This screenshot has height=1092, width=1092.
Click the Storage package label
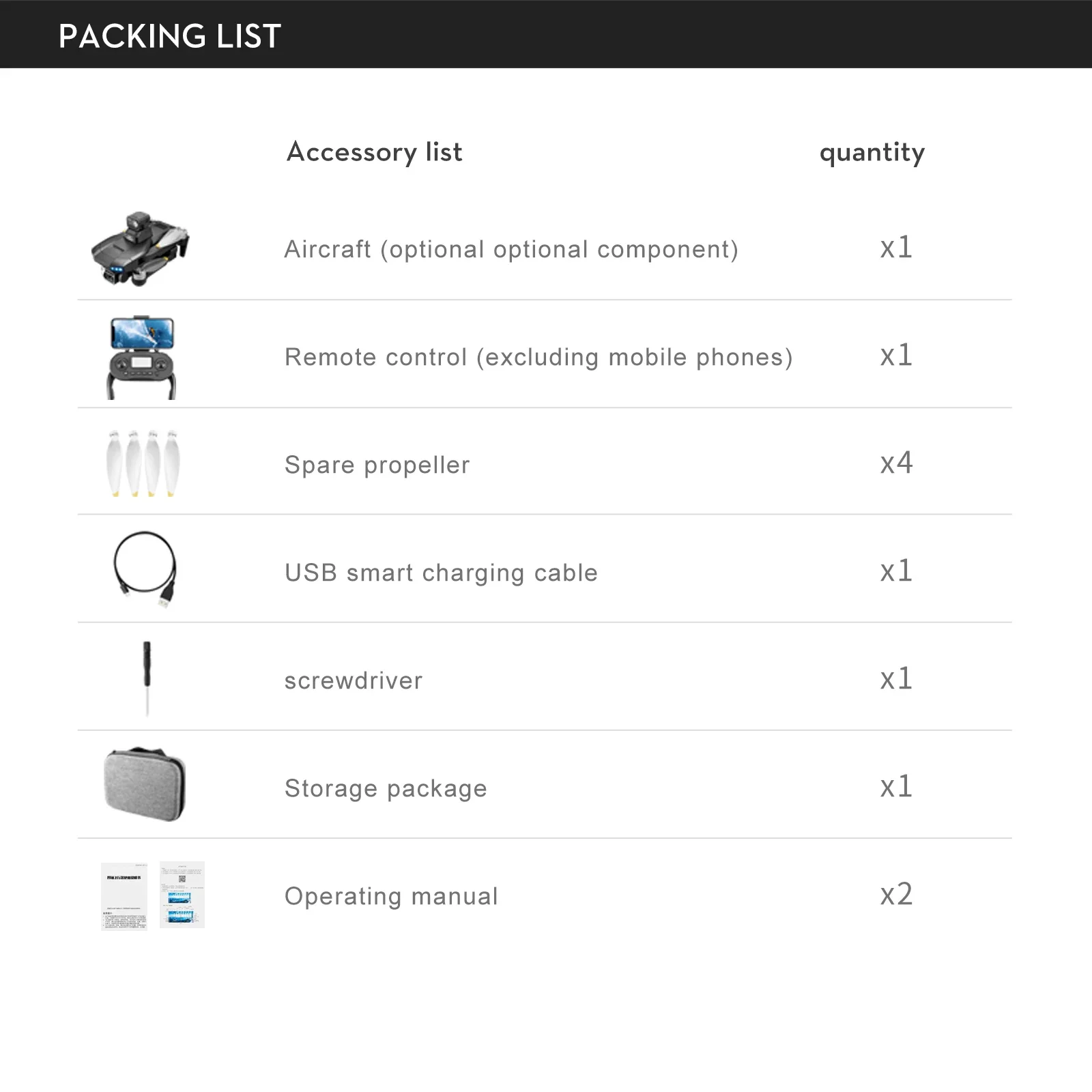tap(386, 789)
